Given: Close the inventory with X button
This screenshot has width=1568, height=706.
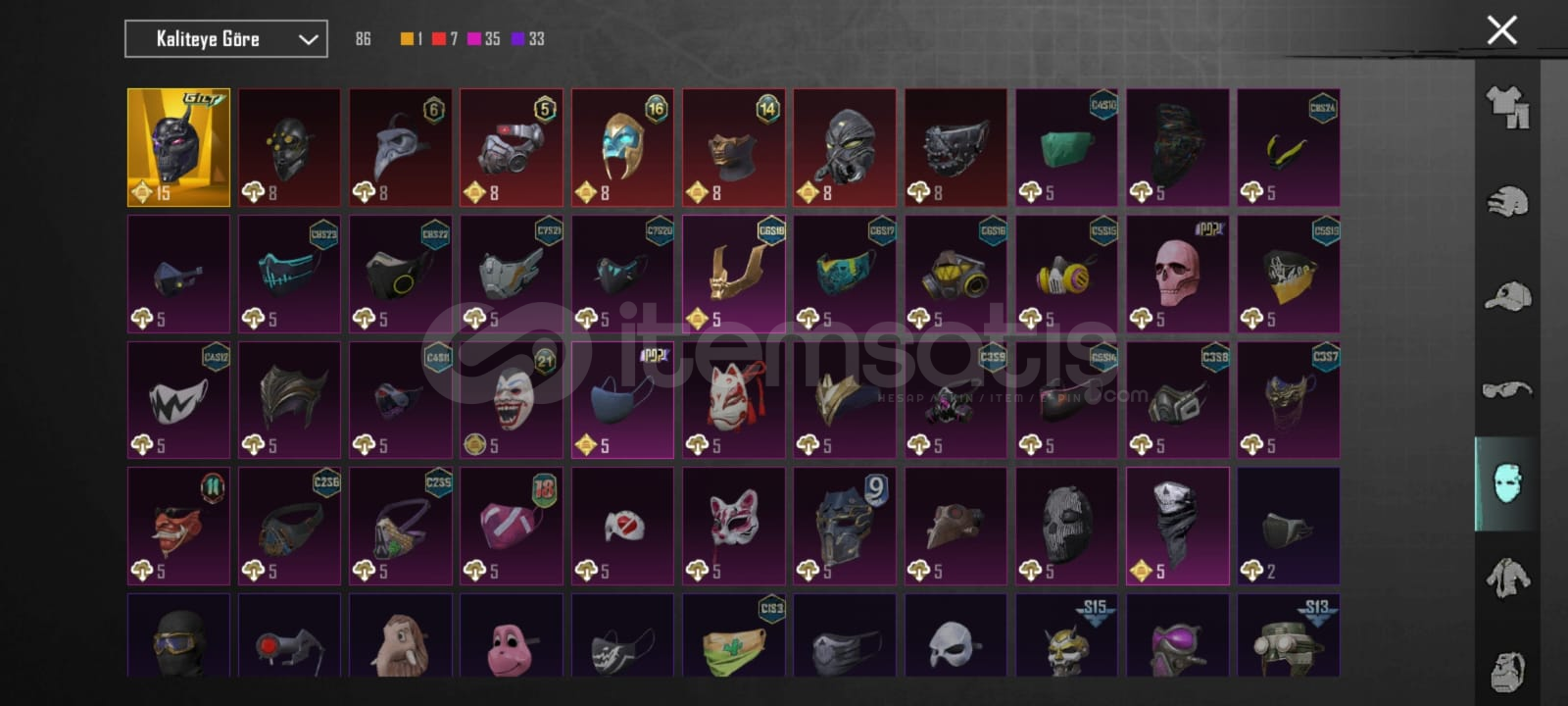Looking at the screenshot, I should [1501, 30].
